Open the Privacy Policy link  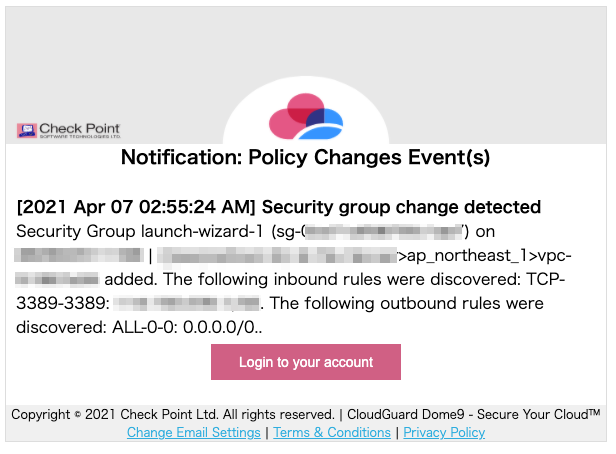coord(444,432)
